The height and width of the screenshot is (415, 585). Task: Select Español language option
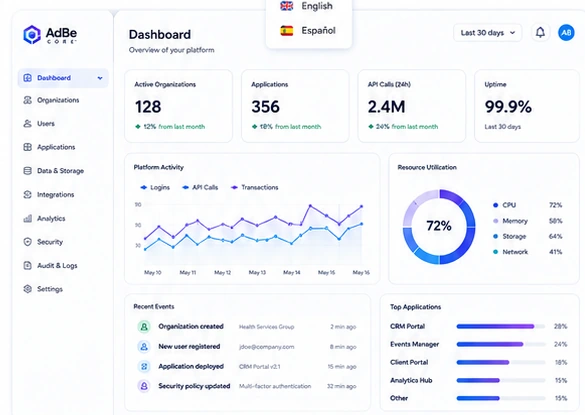309,31
